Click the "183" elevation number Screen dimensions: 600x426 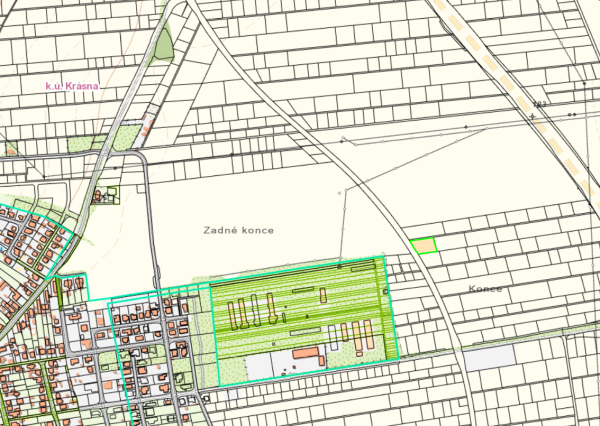point(541,105)
